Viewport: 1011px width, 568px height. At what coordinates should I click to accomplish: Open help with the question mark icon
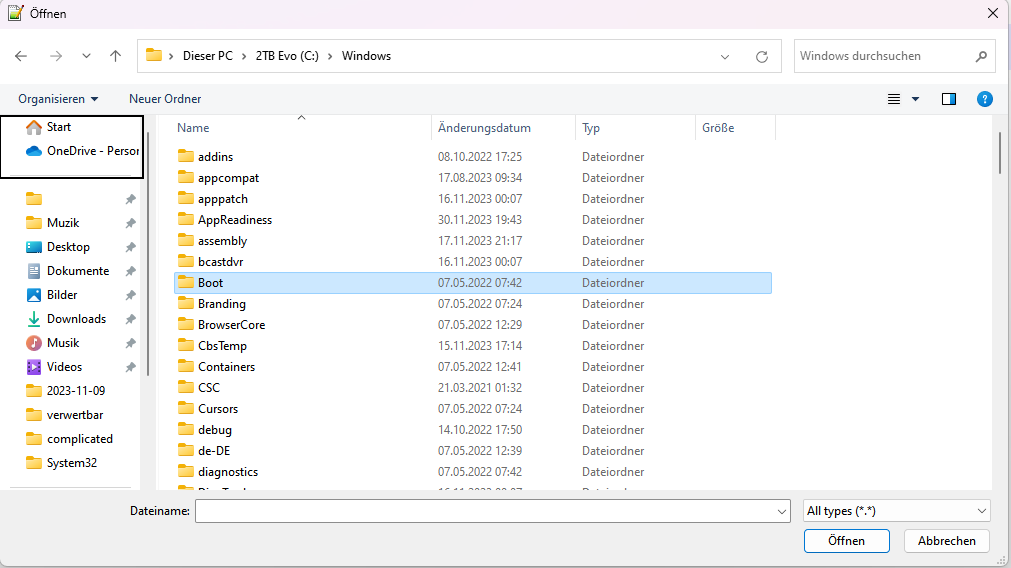(985, 99)
